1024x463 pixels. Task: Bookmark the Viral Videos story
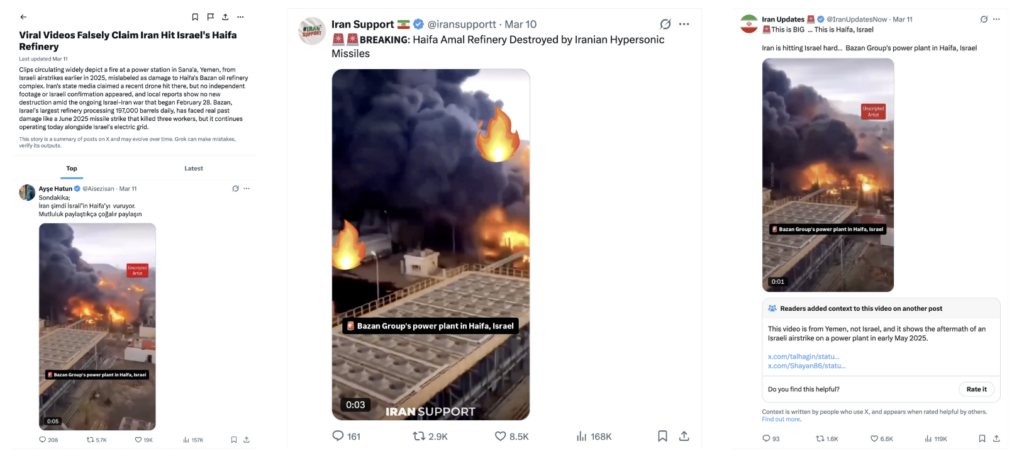[x=195, y=17]
